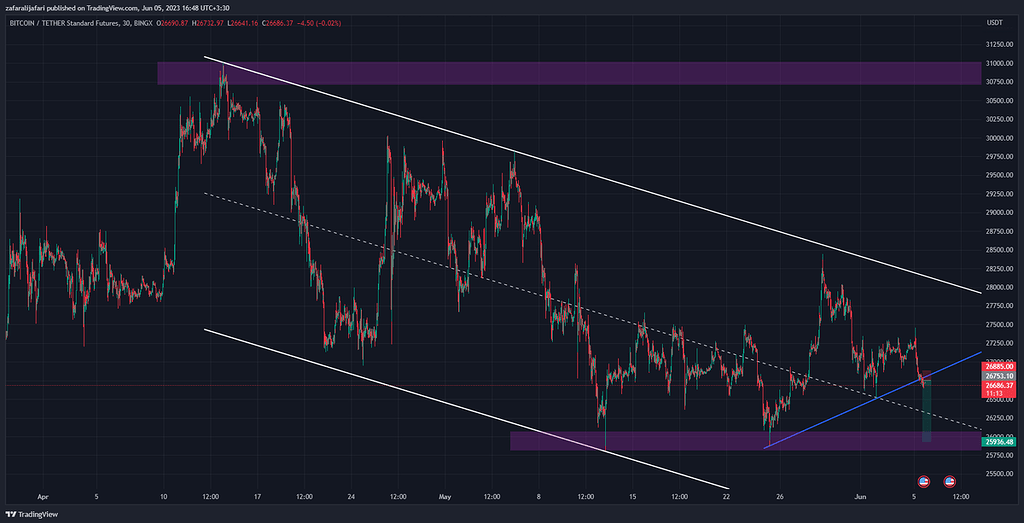The width and height of the screenshot is (1024, 523).
Task: Open the TradingView logo at bottom left
Action: 31,515
